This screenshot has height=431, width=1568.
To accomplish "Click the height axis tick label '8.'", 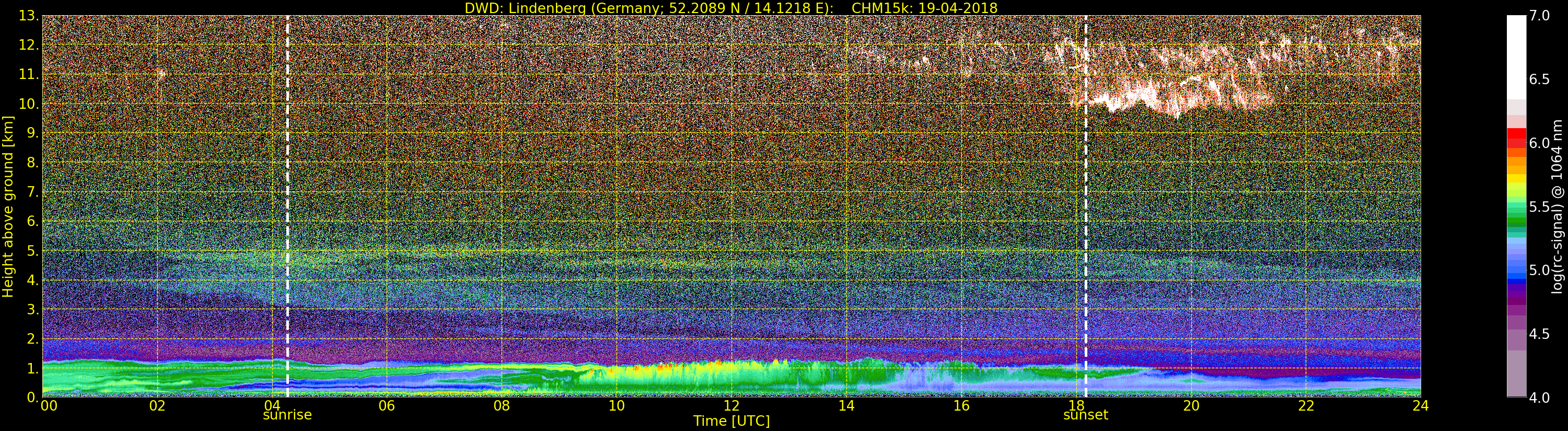I will coord(32,163).
